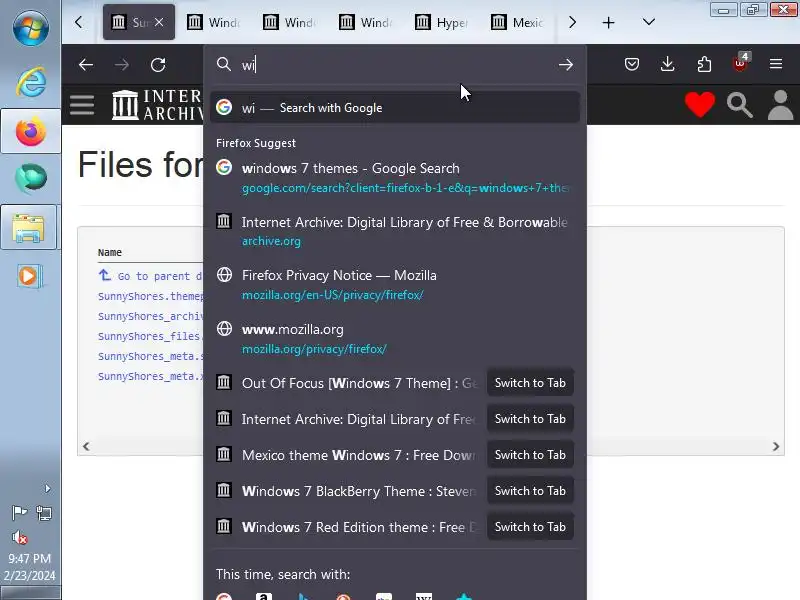Viewport: 800px width, 600px height.
Task: Click the Internet Archive logo
Action: click(157, 105)
